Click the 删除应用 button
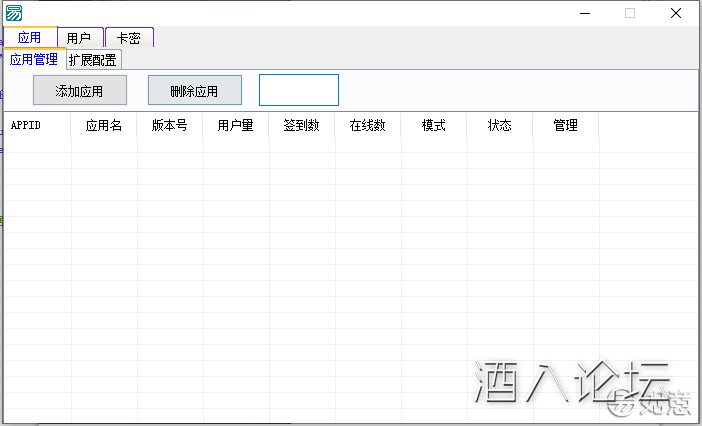Viewport: 702px width, 426px height. pos(194,91)
